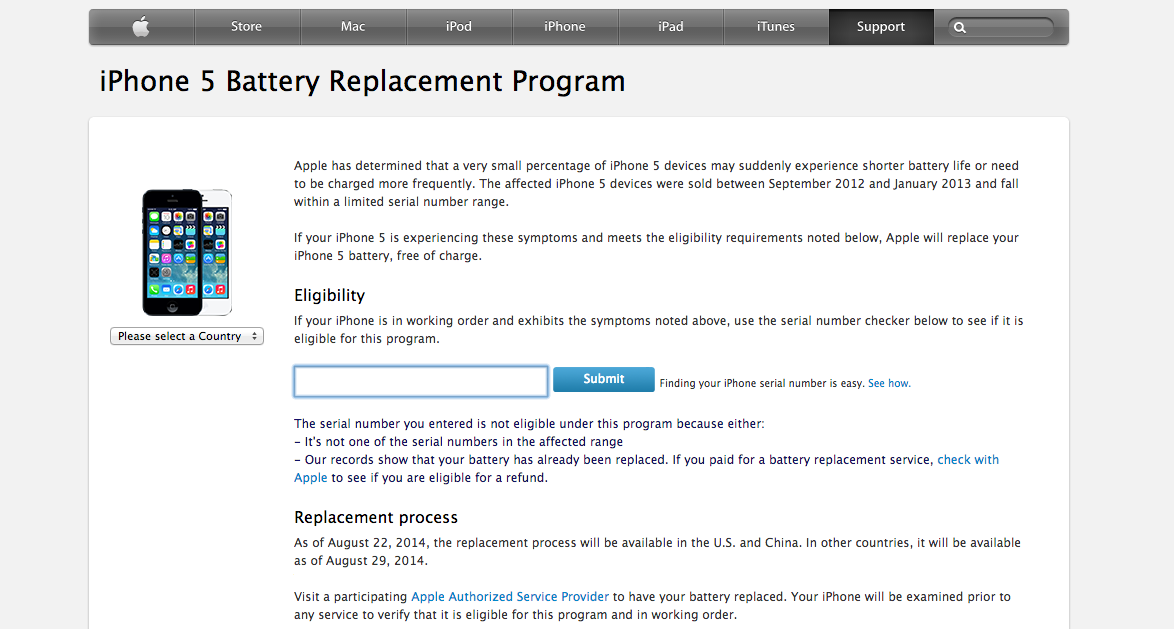Follow the 'See how.' link
Viewport: 1174px width, 629px height.
889,383
